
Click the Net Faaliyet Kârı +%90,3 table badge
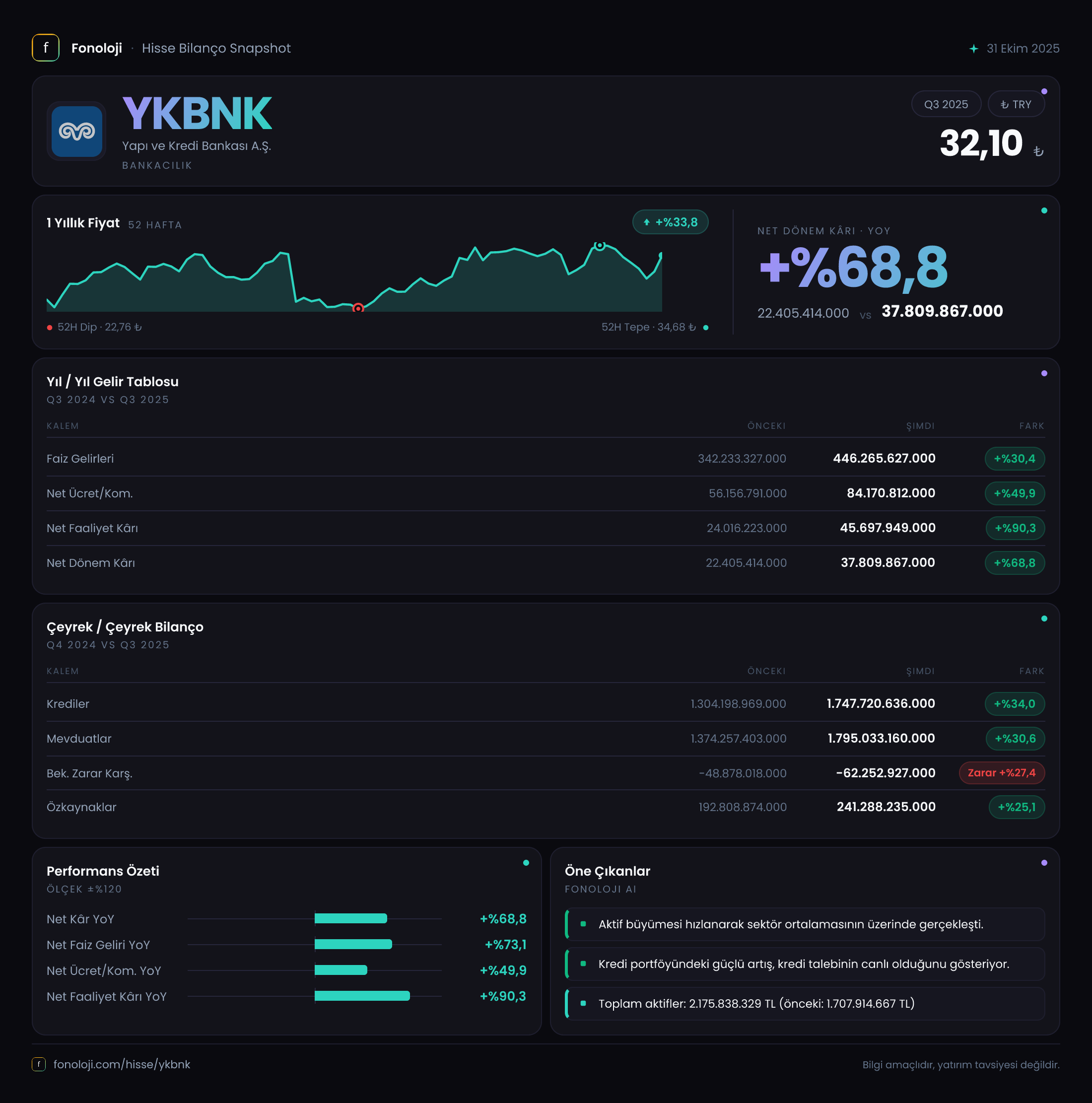pos(1015,528)
